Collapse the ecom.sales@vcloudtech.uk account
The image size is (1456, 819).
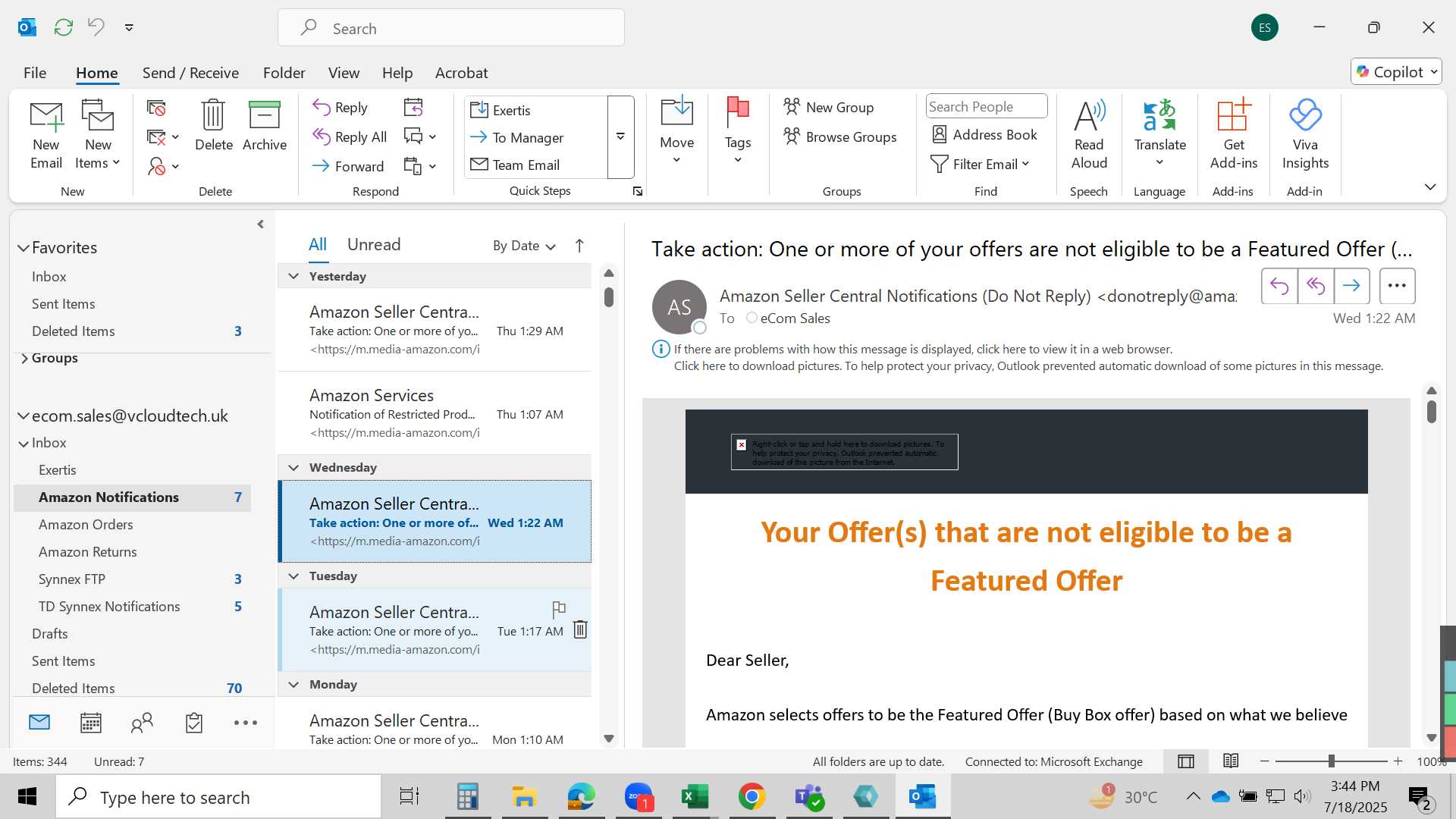pyautogui.click(x=24, y=416)
